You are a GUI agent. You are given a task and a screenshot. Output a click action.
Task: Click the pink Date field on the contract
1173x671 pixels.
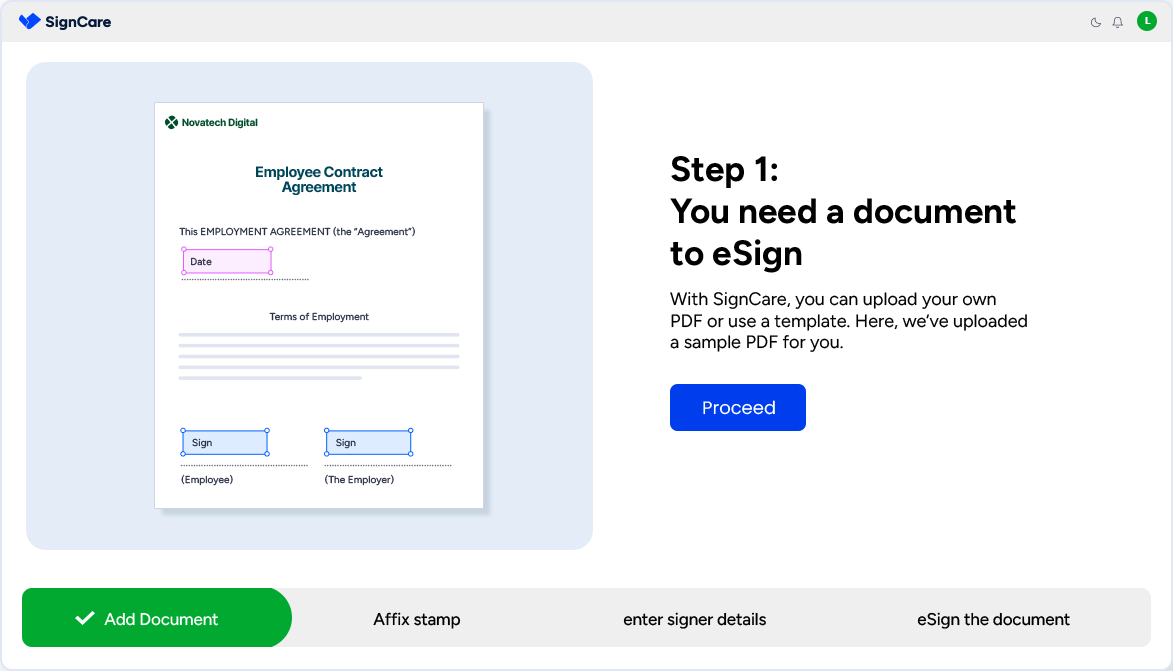click(227, 261)
